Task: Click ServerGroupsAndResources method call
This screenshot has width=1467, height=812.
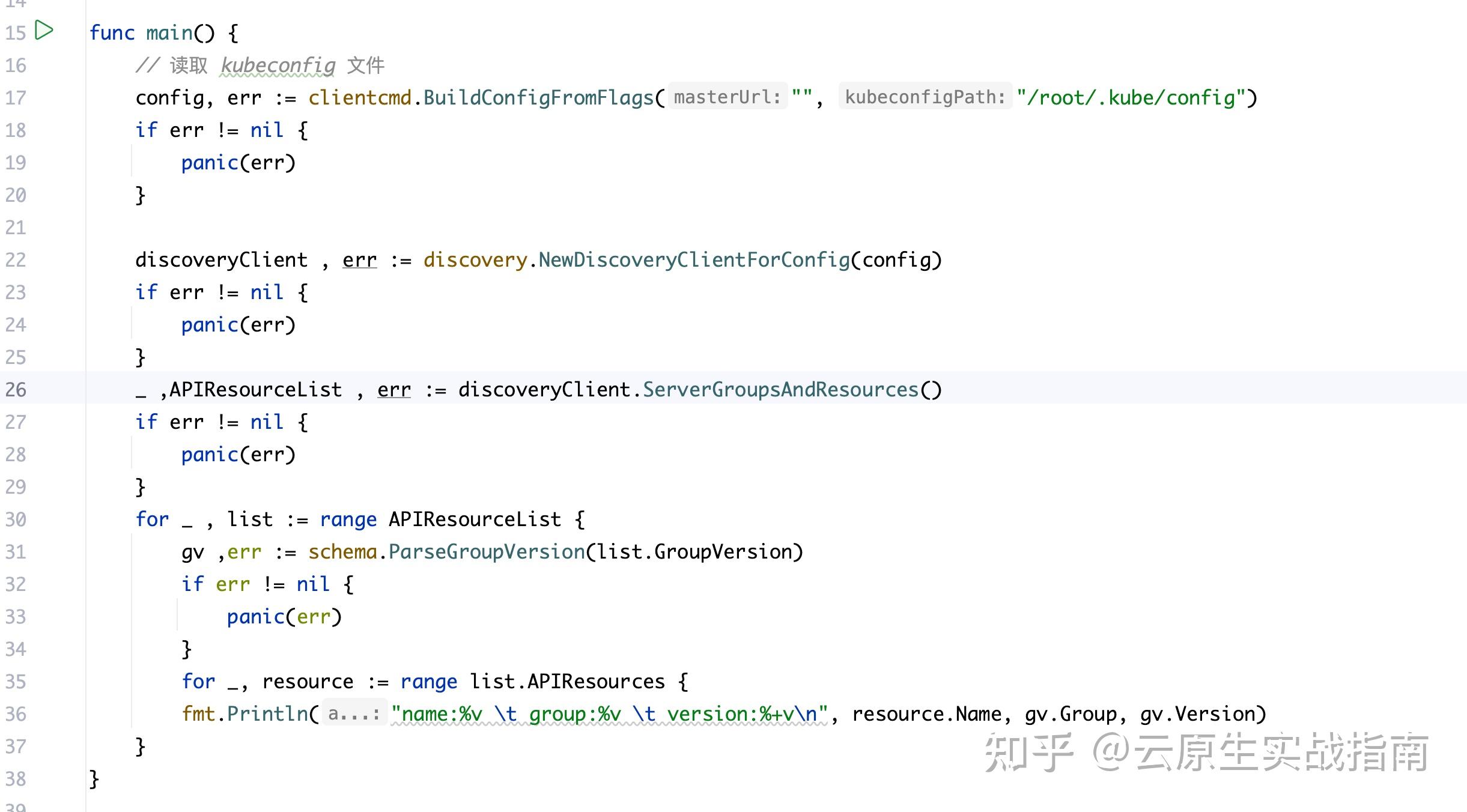Action: 780,390
